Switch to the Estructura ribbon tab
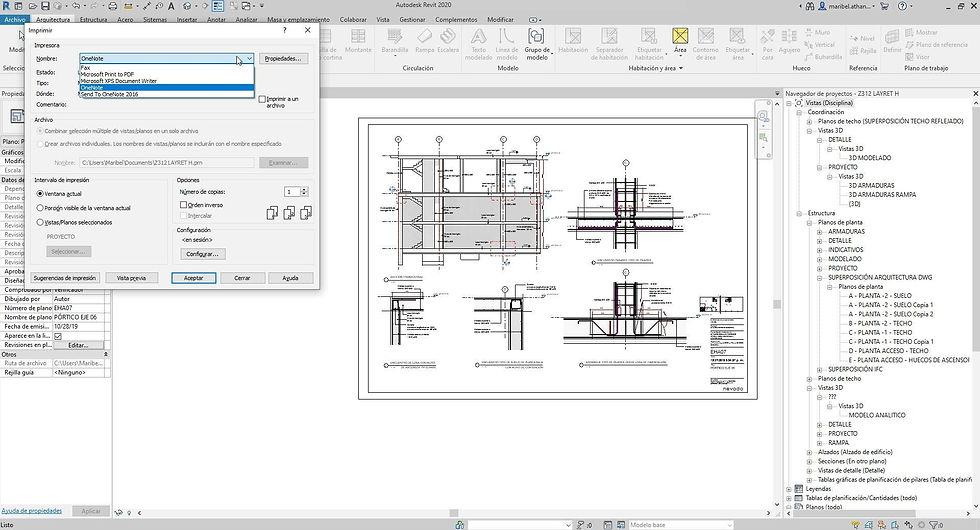Image resolution: width=980 pixels, height=530 pixels. tap(93, 19)
